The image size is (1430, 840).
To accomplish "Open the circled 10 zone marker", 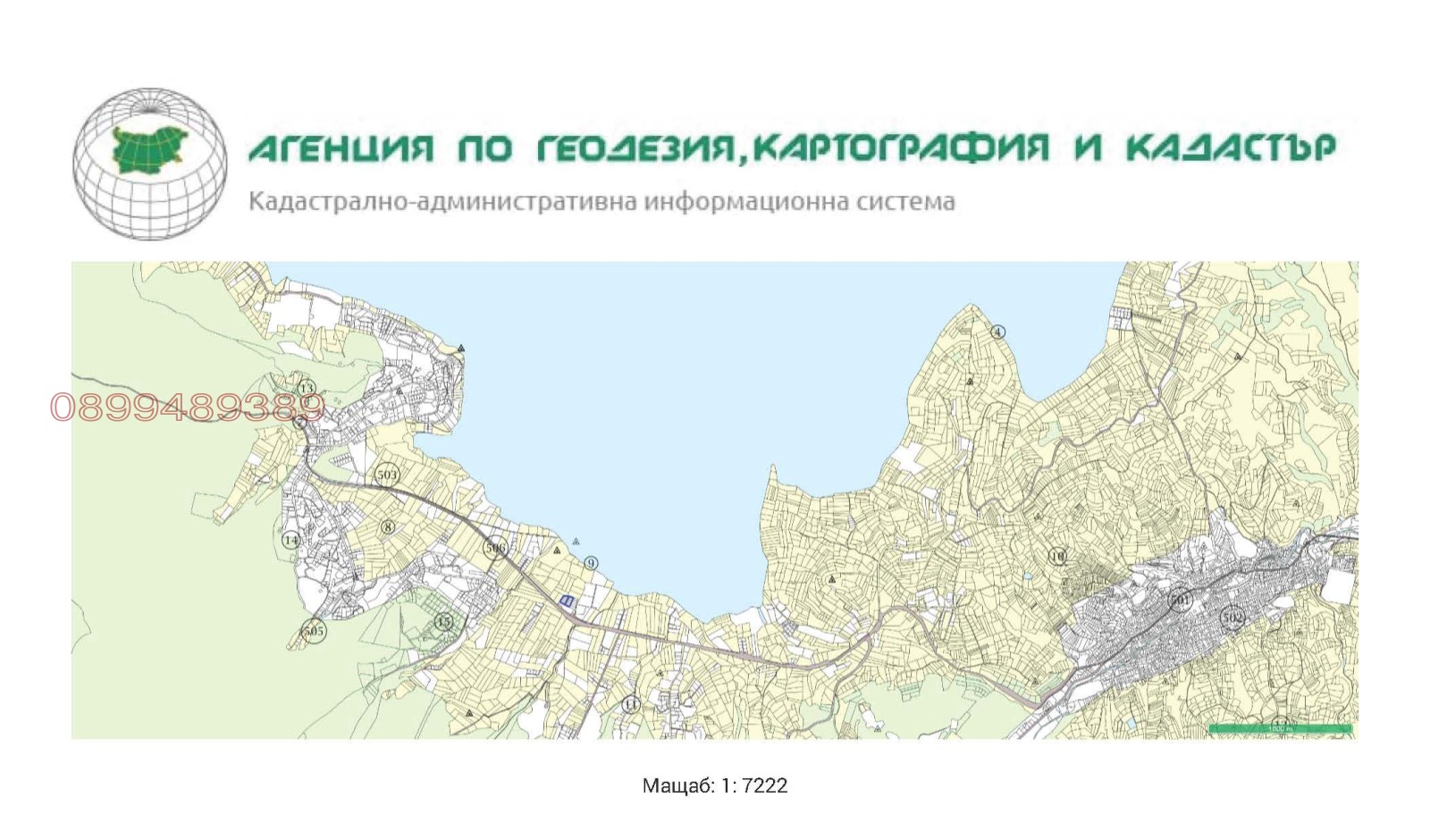I will click(x=1056, y=556).
